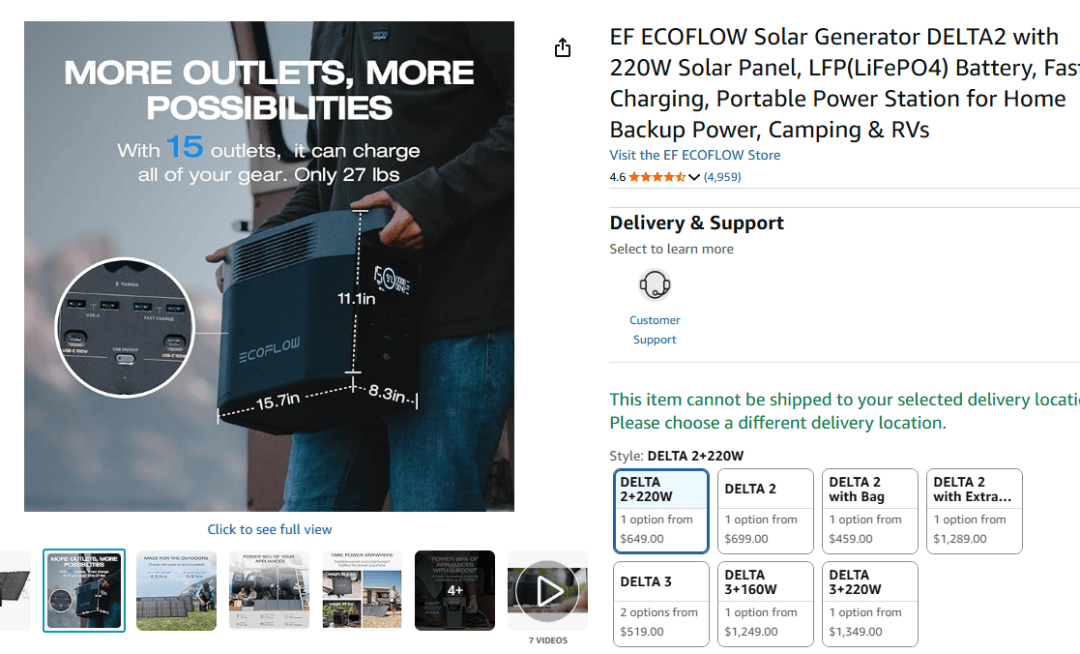The width and height of the screenshot is (1080, 654).
Task: Open the rating breakdown chevron
Action: (694, 177)
